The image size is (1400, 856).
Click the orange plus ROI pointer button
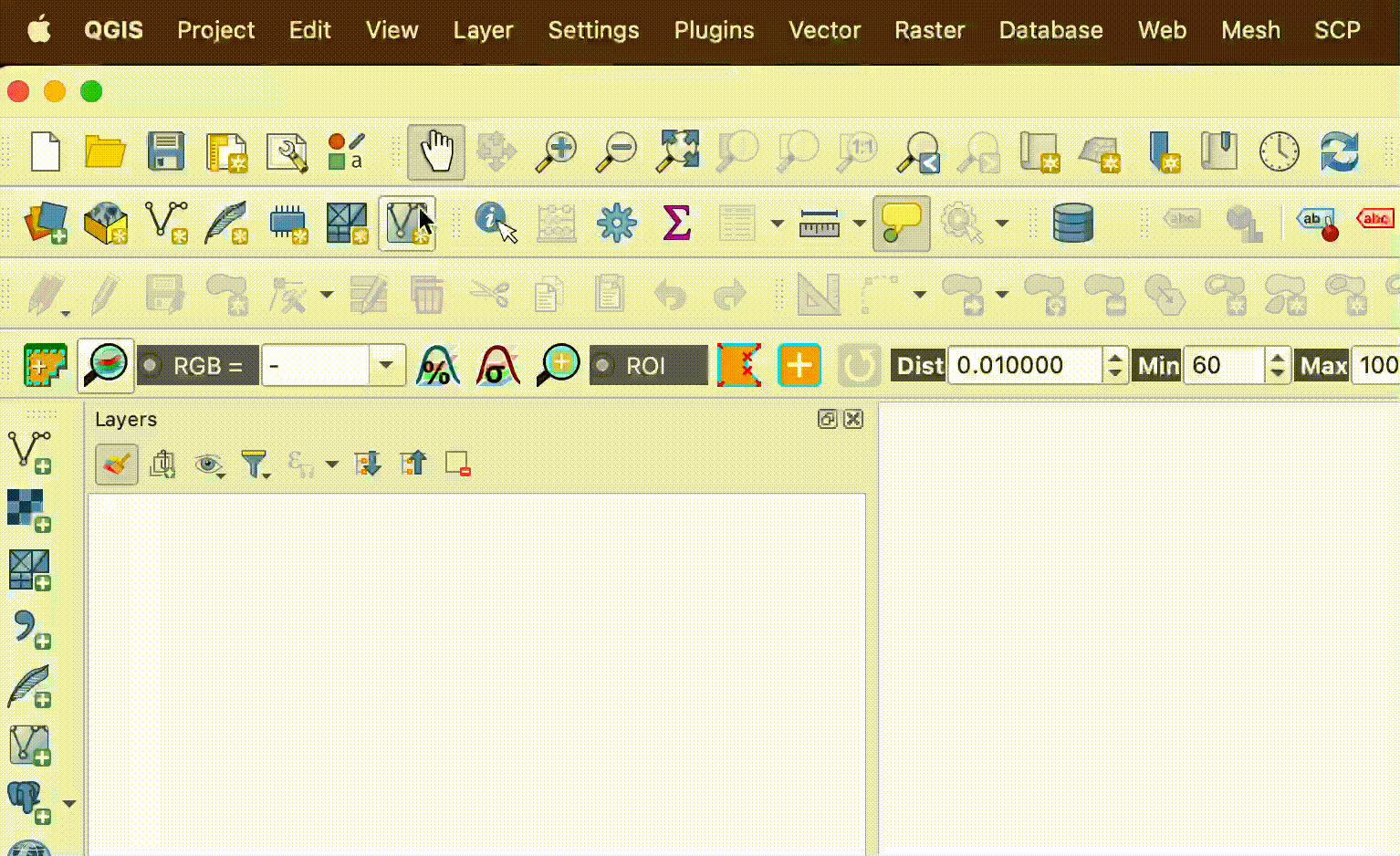click(x=799, y=366)
